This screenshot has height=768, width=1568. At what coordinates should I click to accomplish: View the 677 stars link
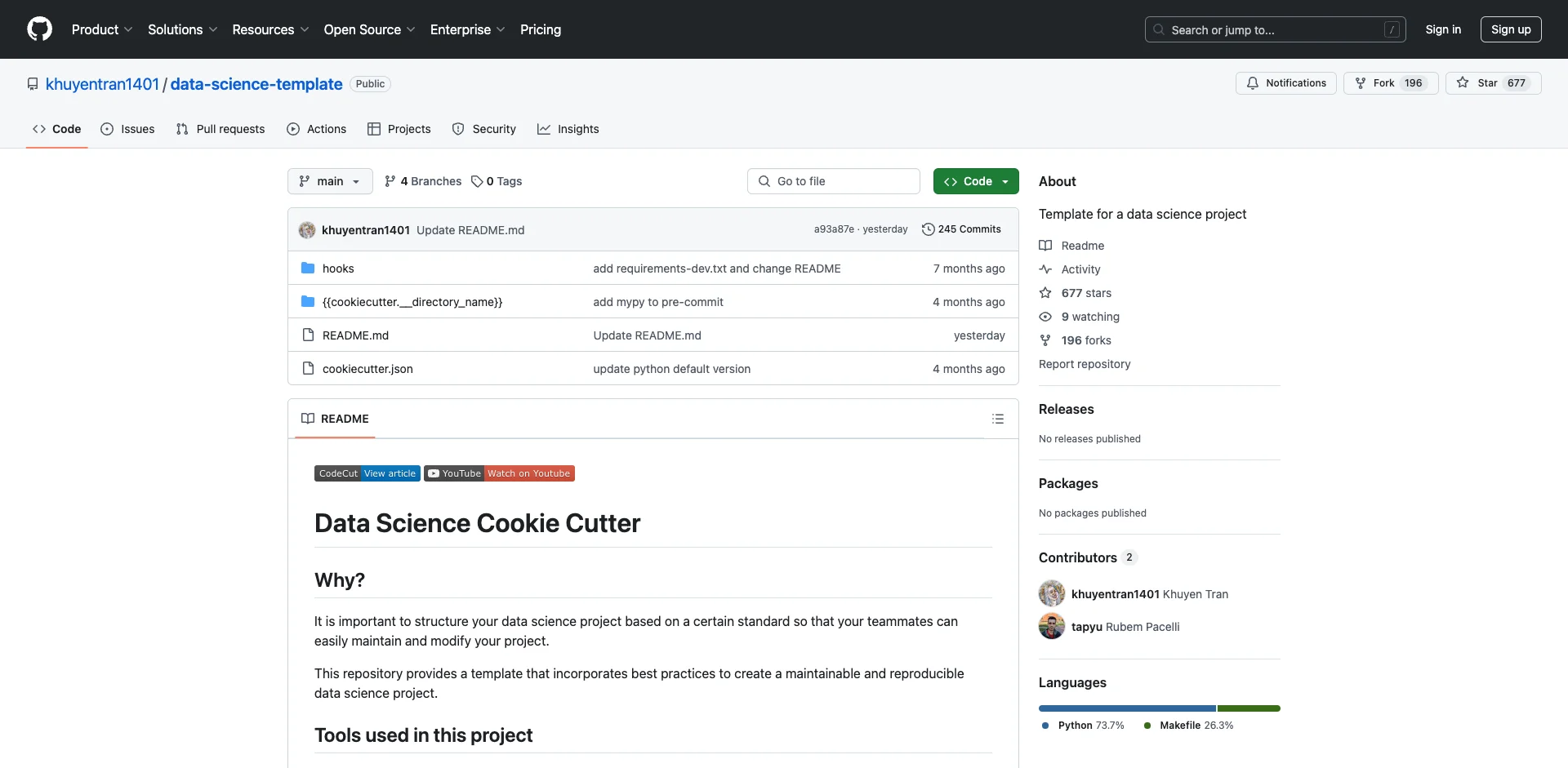pyautogui.click(x=1076, y=293)
